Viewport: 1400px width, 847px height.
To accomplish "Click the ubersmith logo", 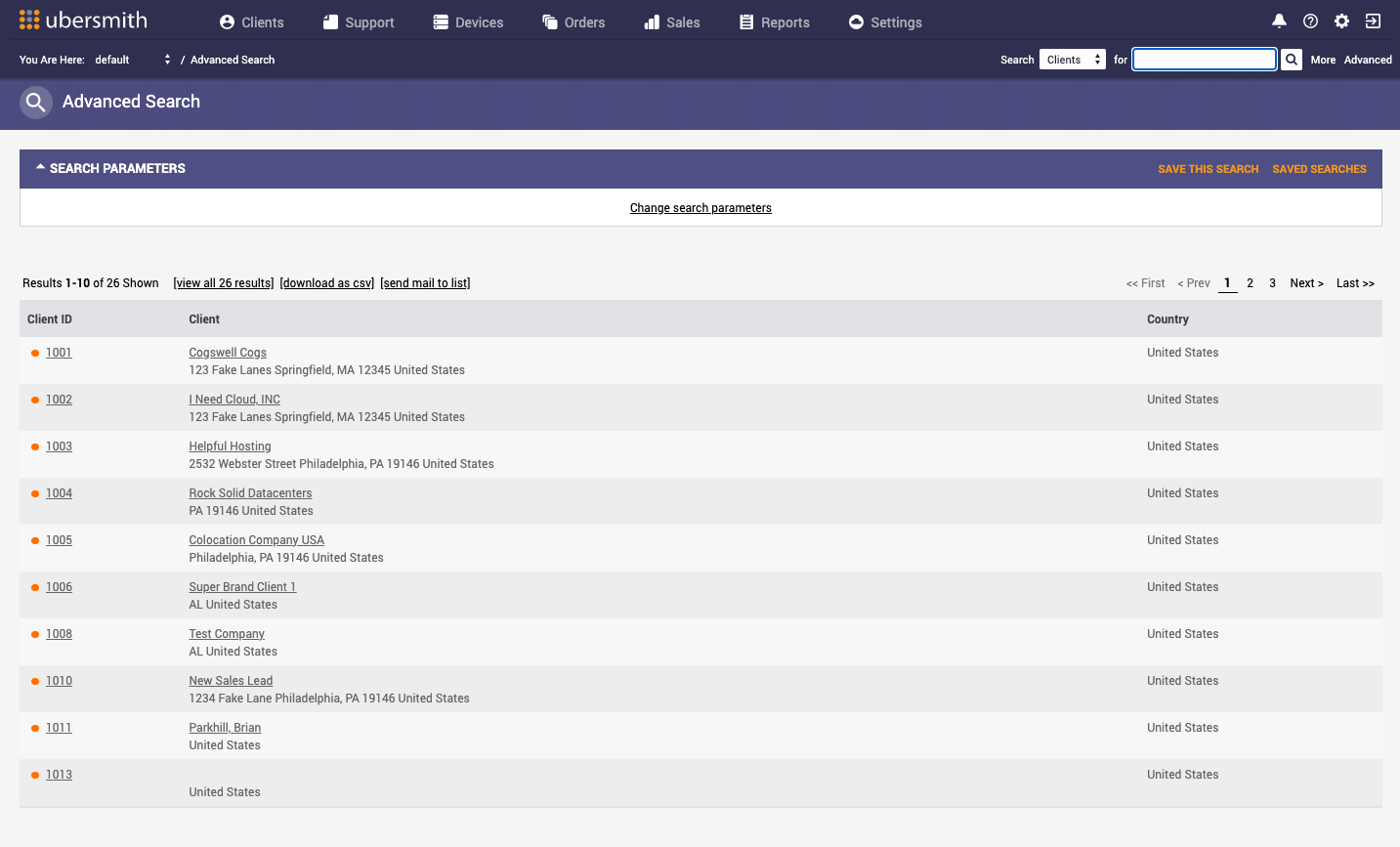I will tap(83, 21).
